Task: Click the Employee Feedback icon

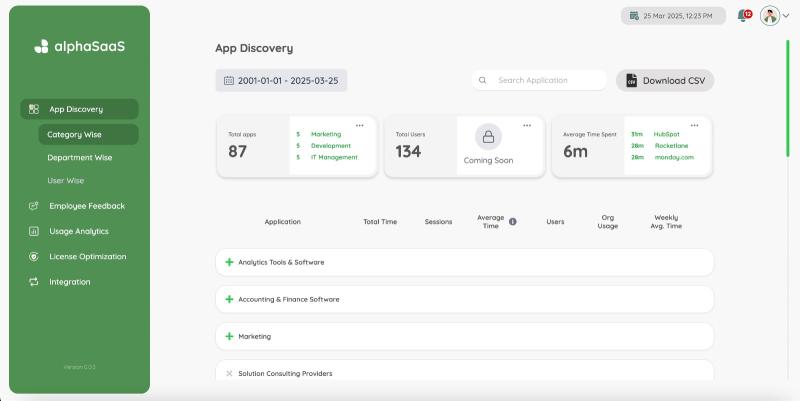Action: [x=34, y=206]
